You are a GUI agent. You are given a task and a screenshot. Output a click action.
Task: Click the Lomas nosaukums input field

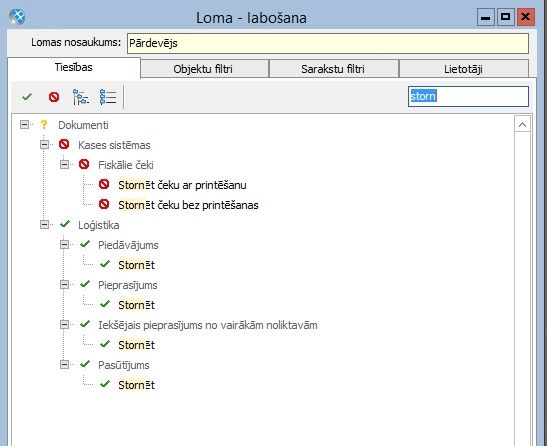(328, 43)
